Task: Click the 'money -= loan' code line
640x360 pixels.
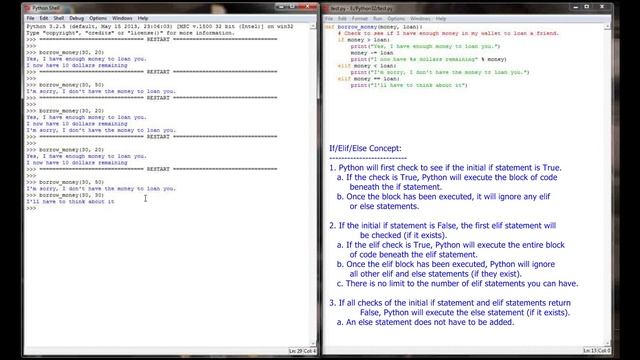Action: tap(371, 53)
